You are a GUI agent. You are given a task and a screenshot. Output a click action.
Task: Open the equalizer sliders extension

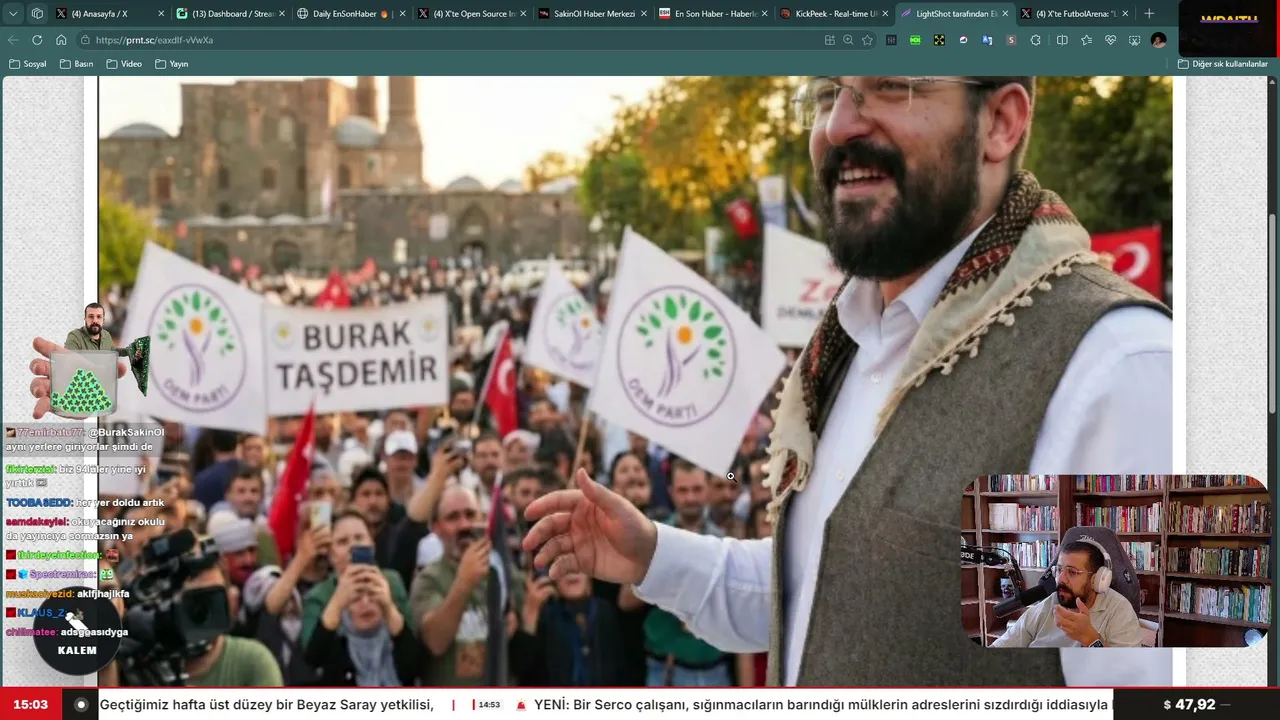[891, 40]
